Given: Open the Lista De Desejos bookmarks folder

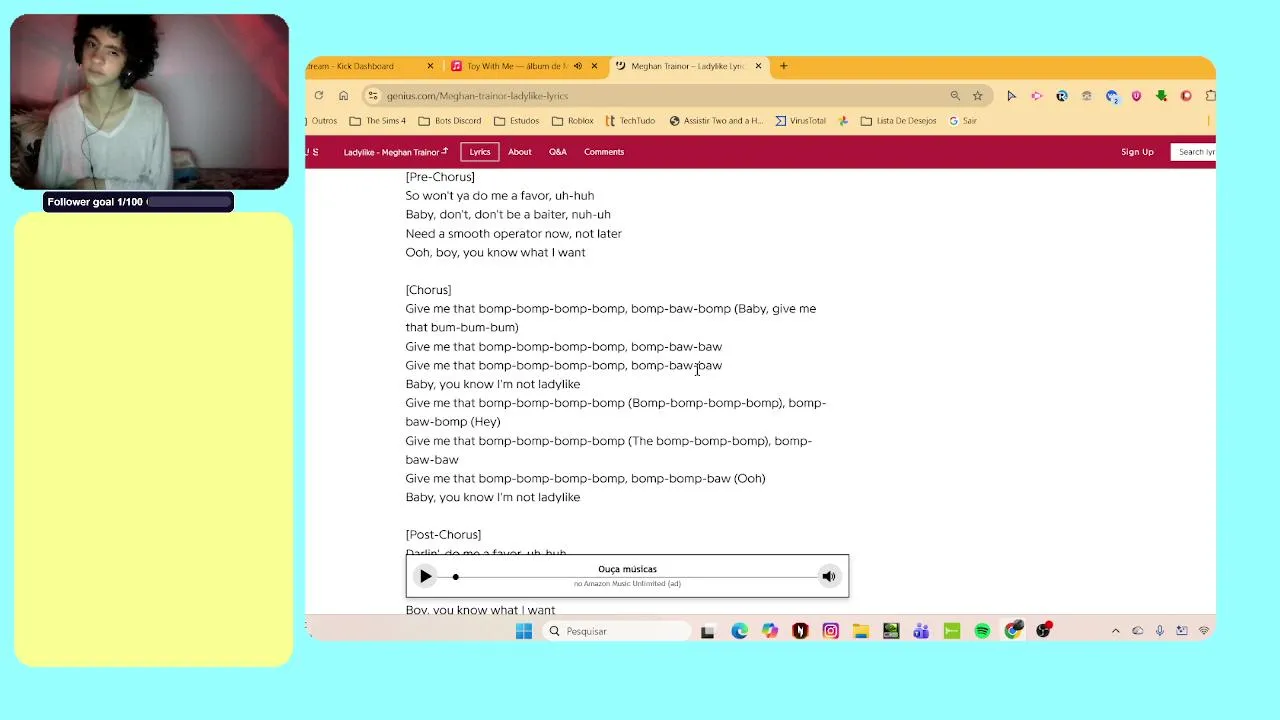Looking at the screenshot, I should pyautogui.click(x=898, y=121).
